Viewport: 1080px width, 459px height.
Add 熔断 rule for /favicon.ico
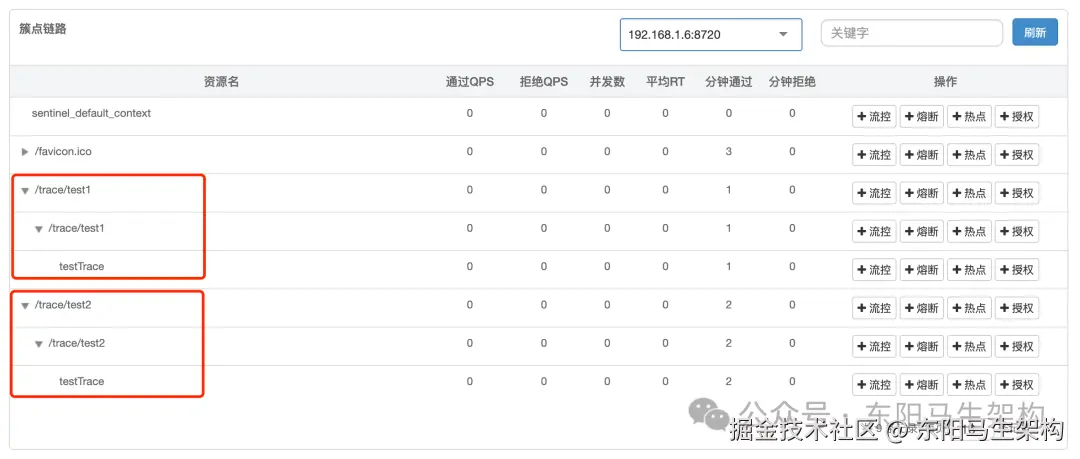(x=921, y=155)
